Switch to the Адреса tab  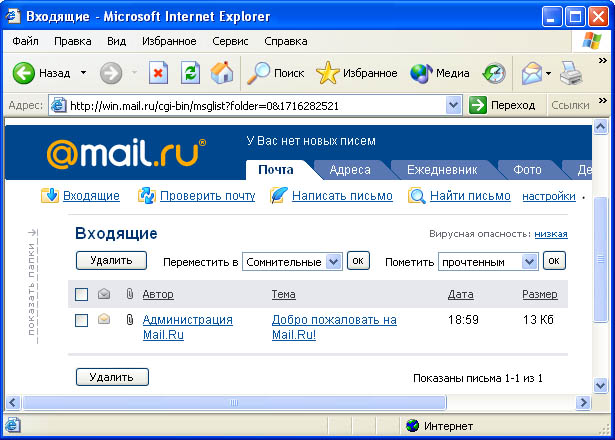click(350, 170)
